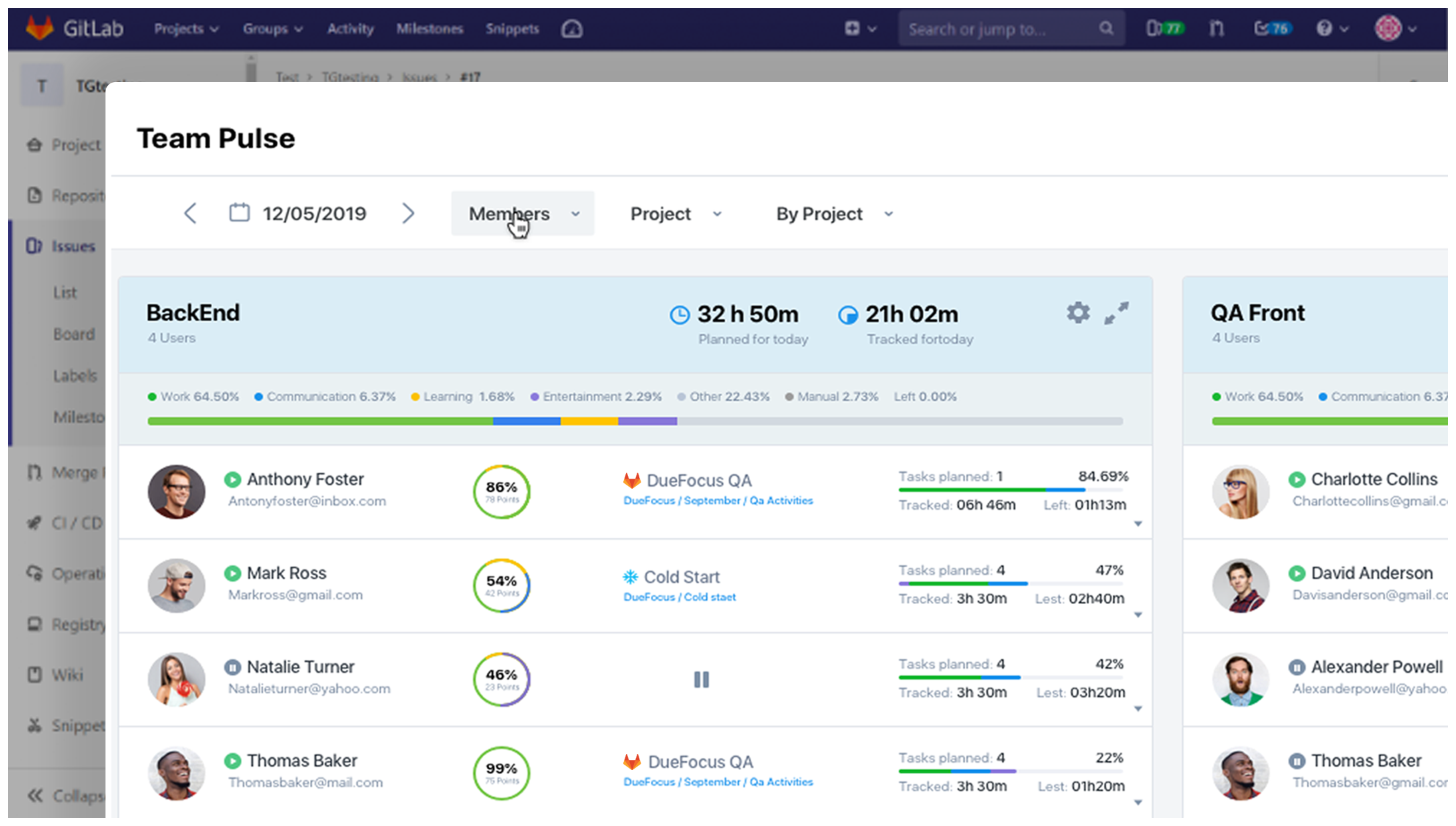The image size is (1456, 826).
Task: Open merge requests icon in top bar
Action: [1217, 29]
